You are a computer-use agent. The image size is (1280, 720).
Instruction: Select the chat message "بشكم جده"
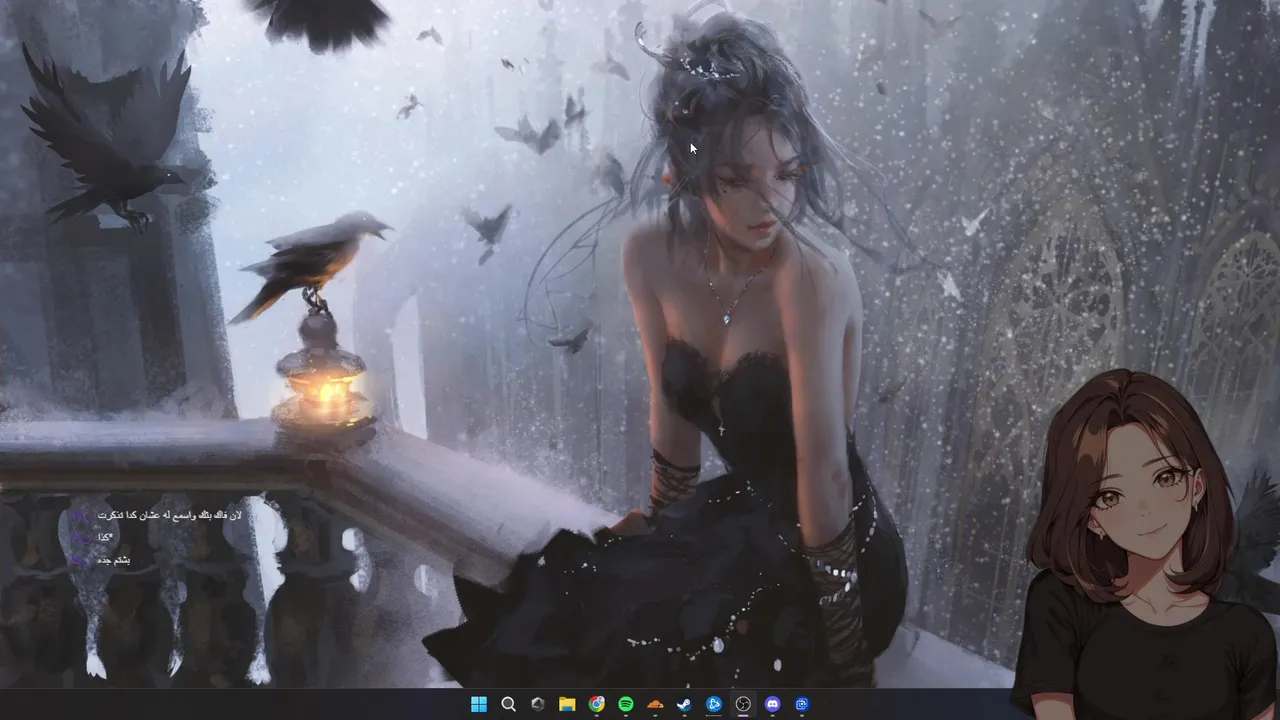click(x=113, y=560)
